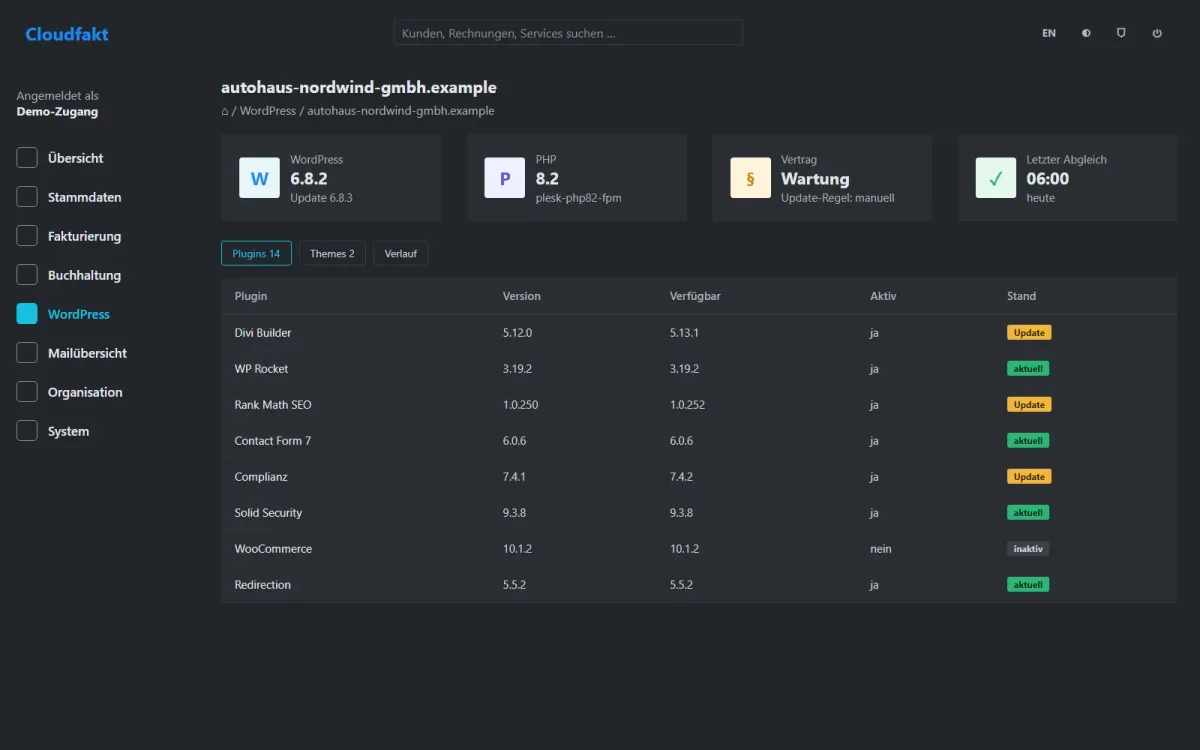Viewport: 1200px width, 750px height.
Task: Open the Cloudfakt logo link
Action: [x=67, y=34]
